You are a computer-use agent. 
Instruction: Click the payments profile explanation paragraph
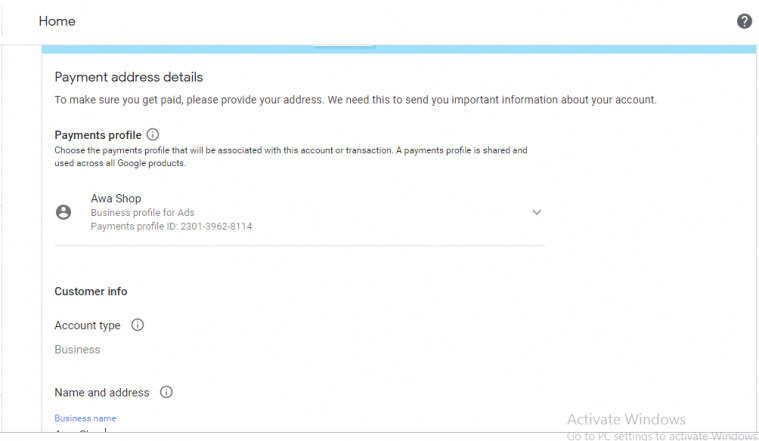tap(290, 156)
